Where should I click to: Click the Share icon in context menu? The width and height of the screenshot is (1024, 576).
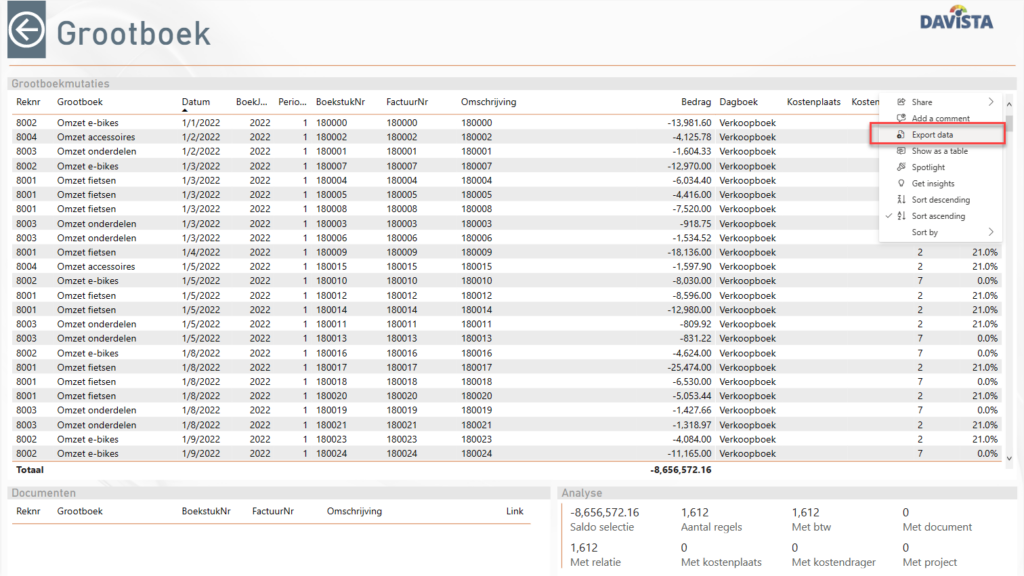(901, 102)
